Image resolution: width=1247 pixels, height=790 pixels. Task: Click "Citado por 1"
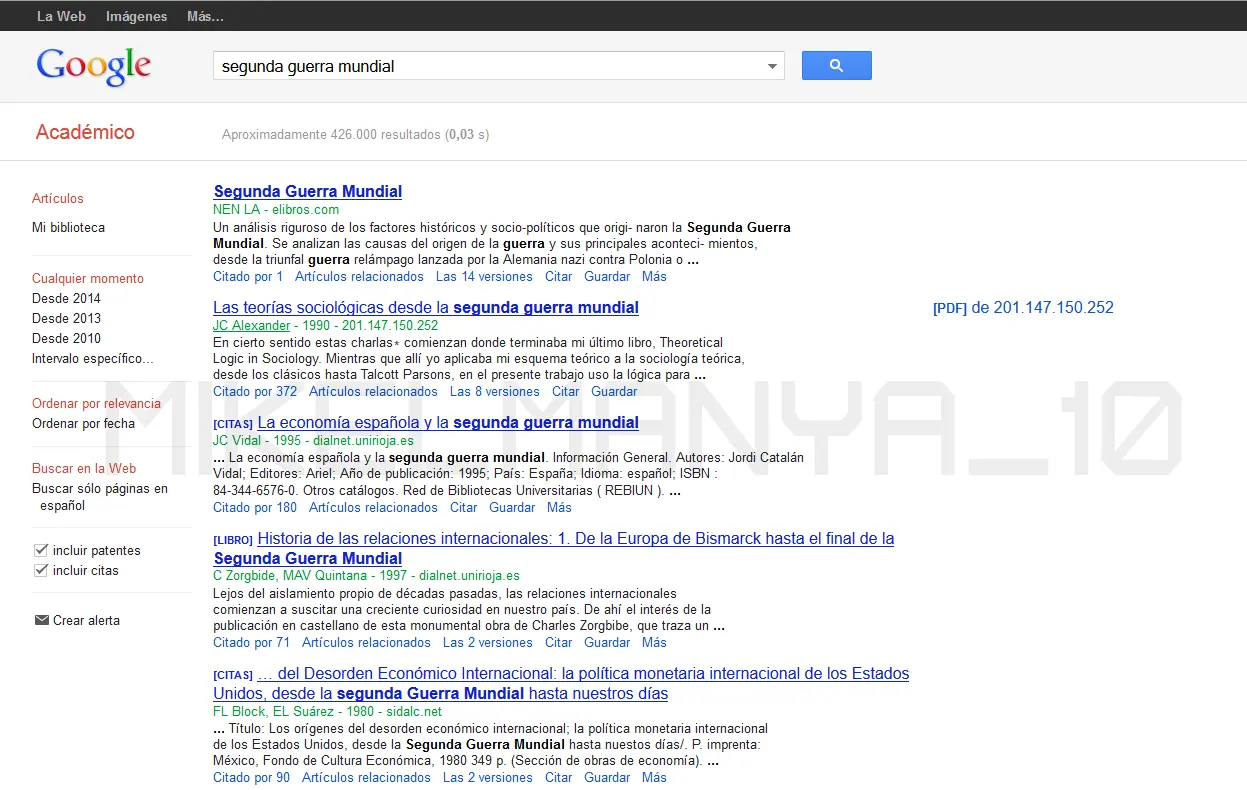(x=248, y=276)
